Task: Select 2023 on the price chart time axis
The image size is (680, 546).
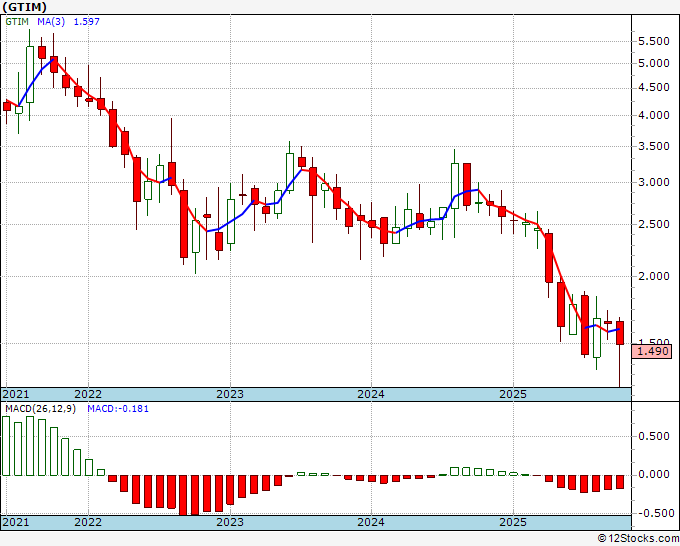Action: pyautogui.click(x=230, y=394)
